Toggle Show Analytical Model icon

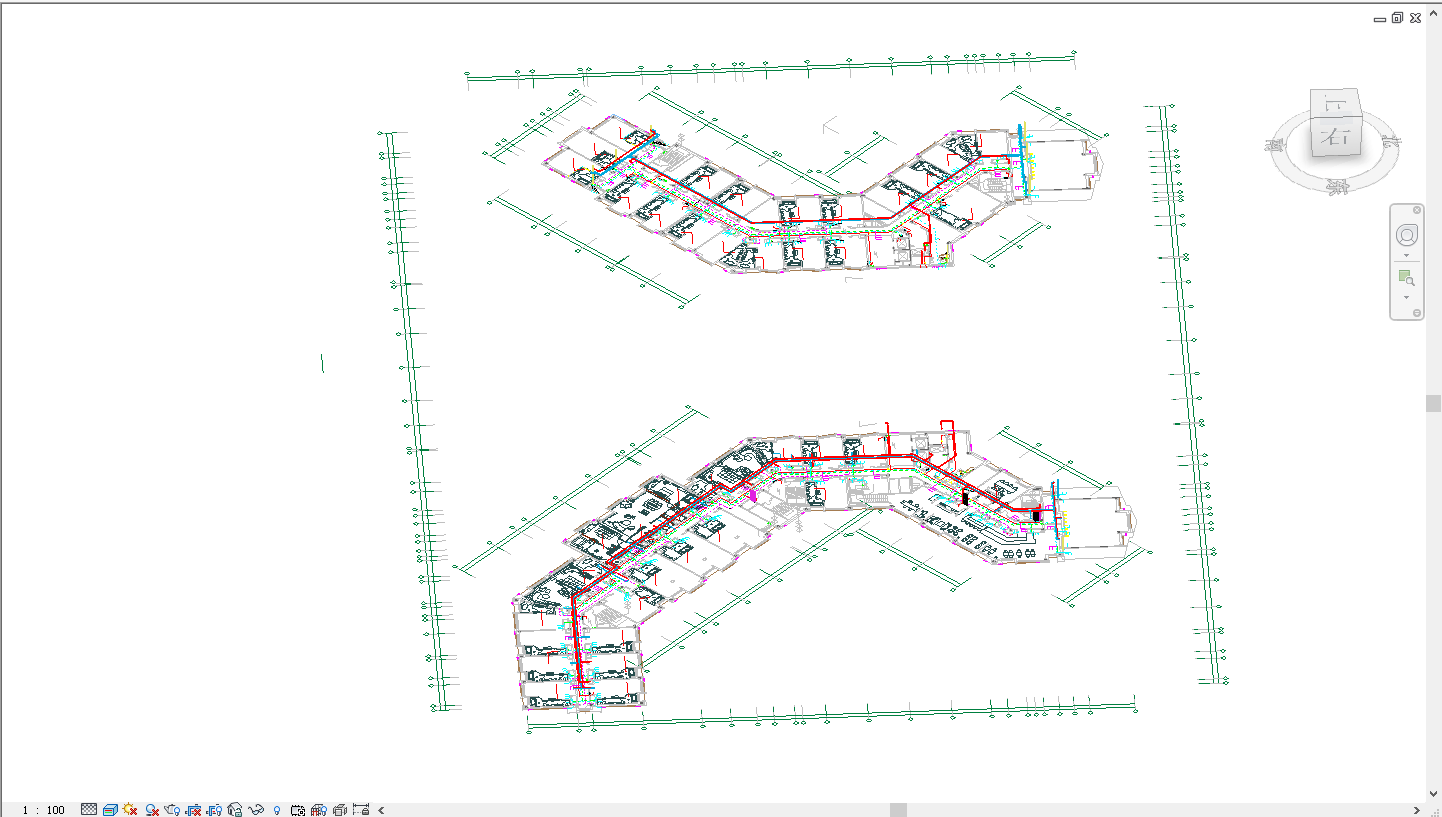click(x=320, y=810)
